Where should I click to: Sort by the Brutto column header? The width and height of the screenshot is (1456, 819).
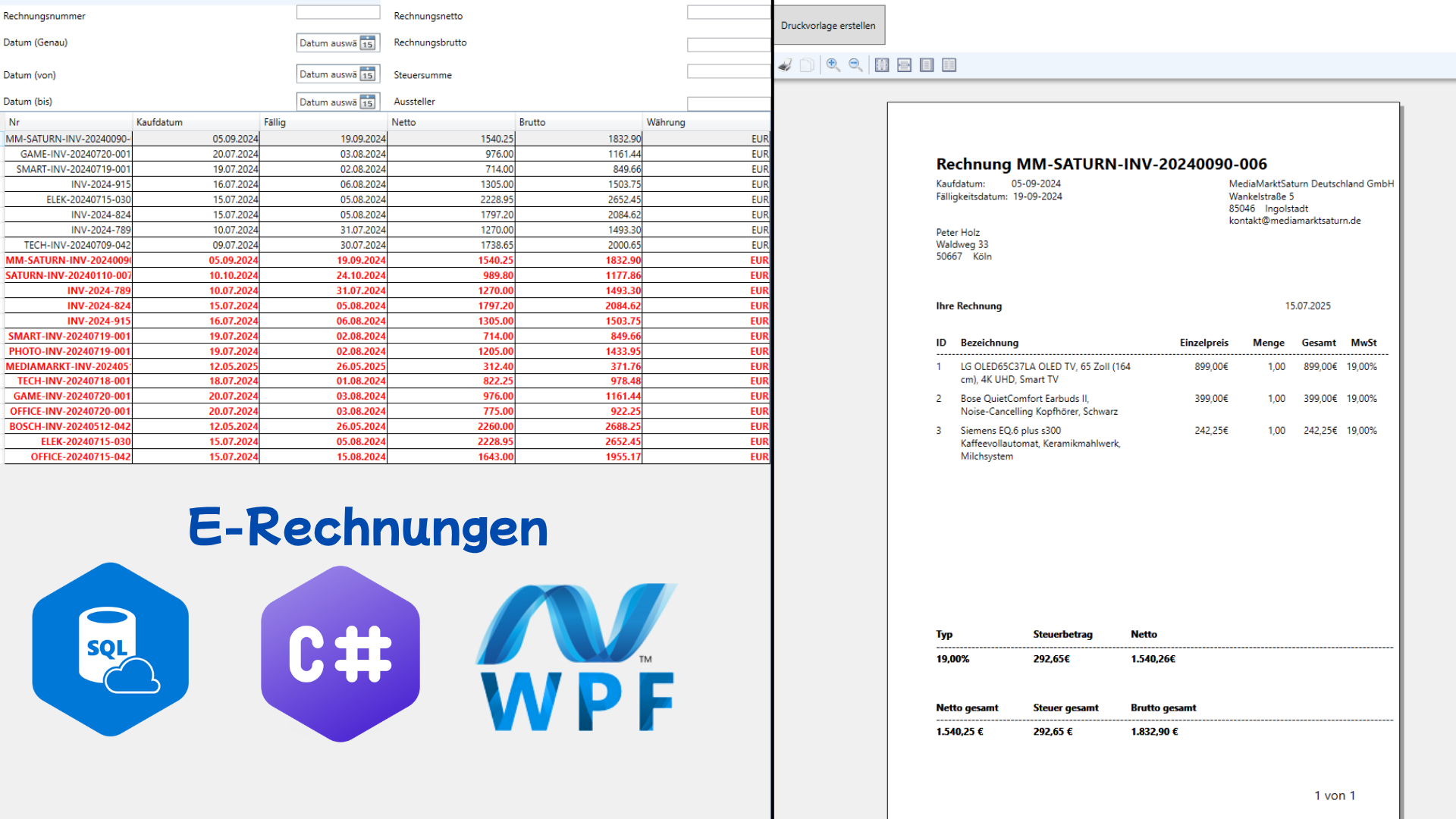(578, 122)
